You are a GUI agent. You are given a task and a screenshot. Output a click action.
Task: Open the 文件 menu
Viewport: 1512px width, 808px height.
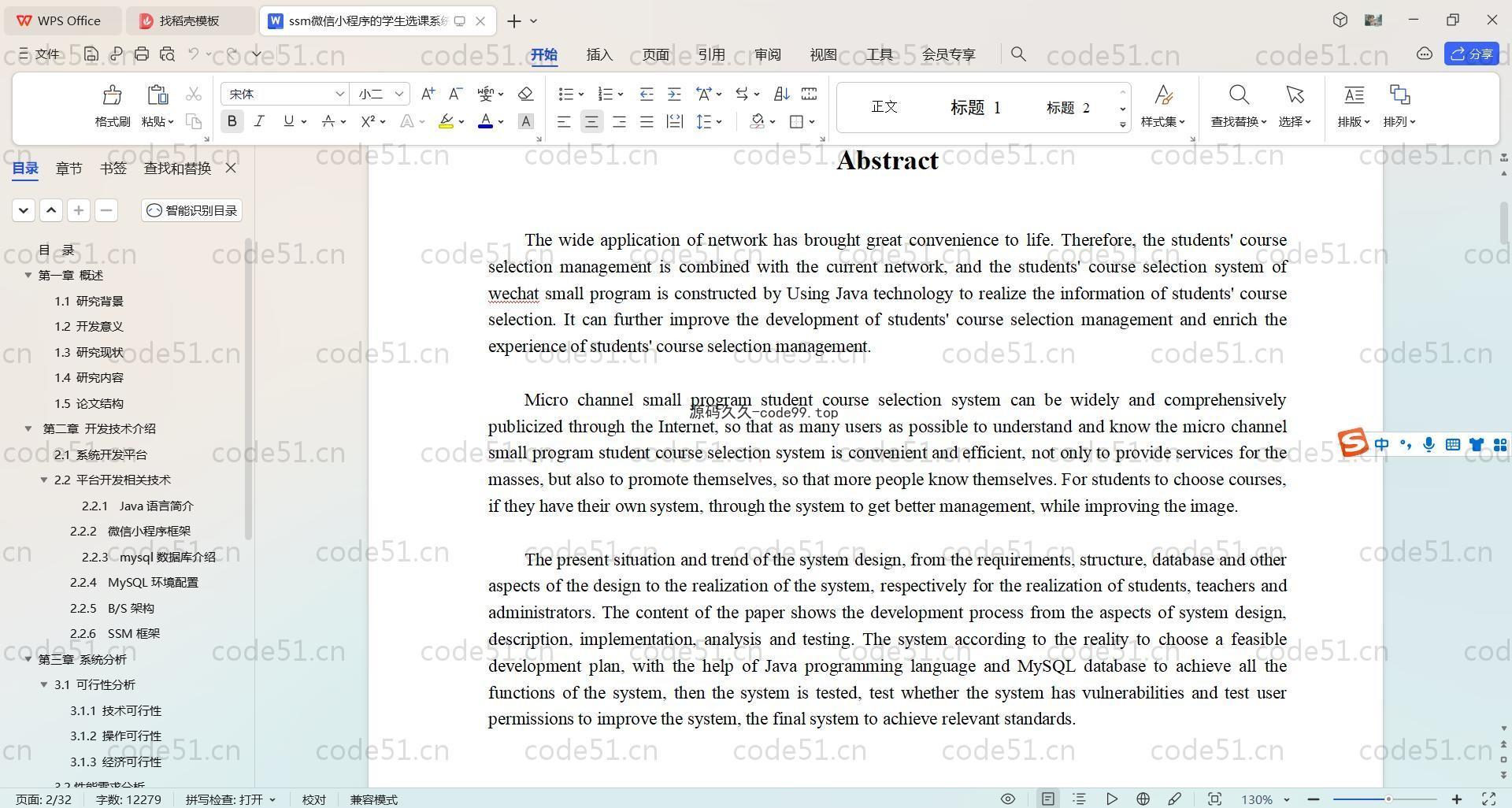tap(39, 54)
